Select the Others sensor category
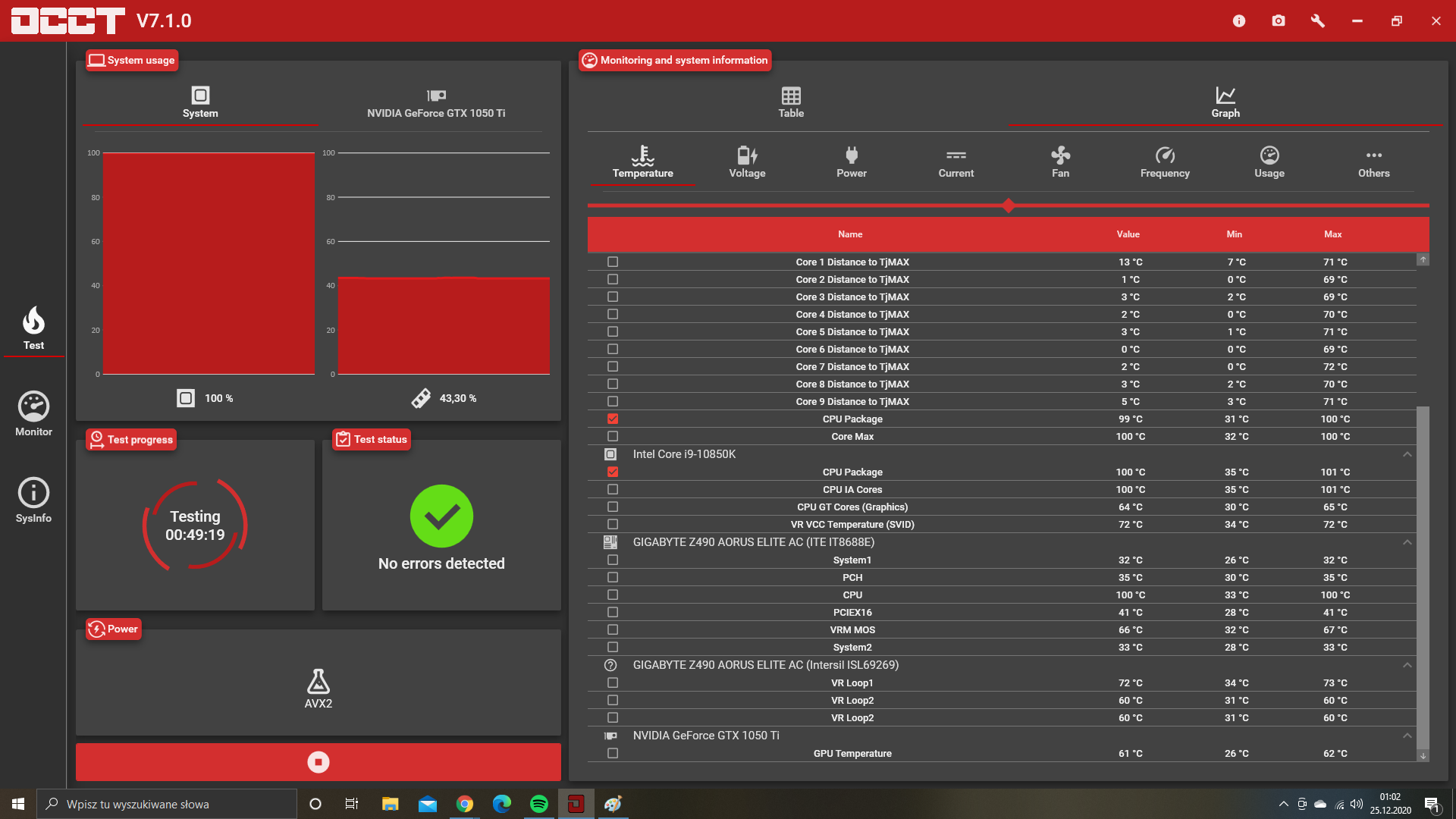 tap(1373, 163)
